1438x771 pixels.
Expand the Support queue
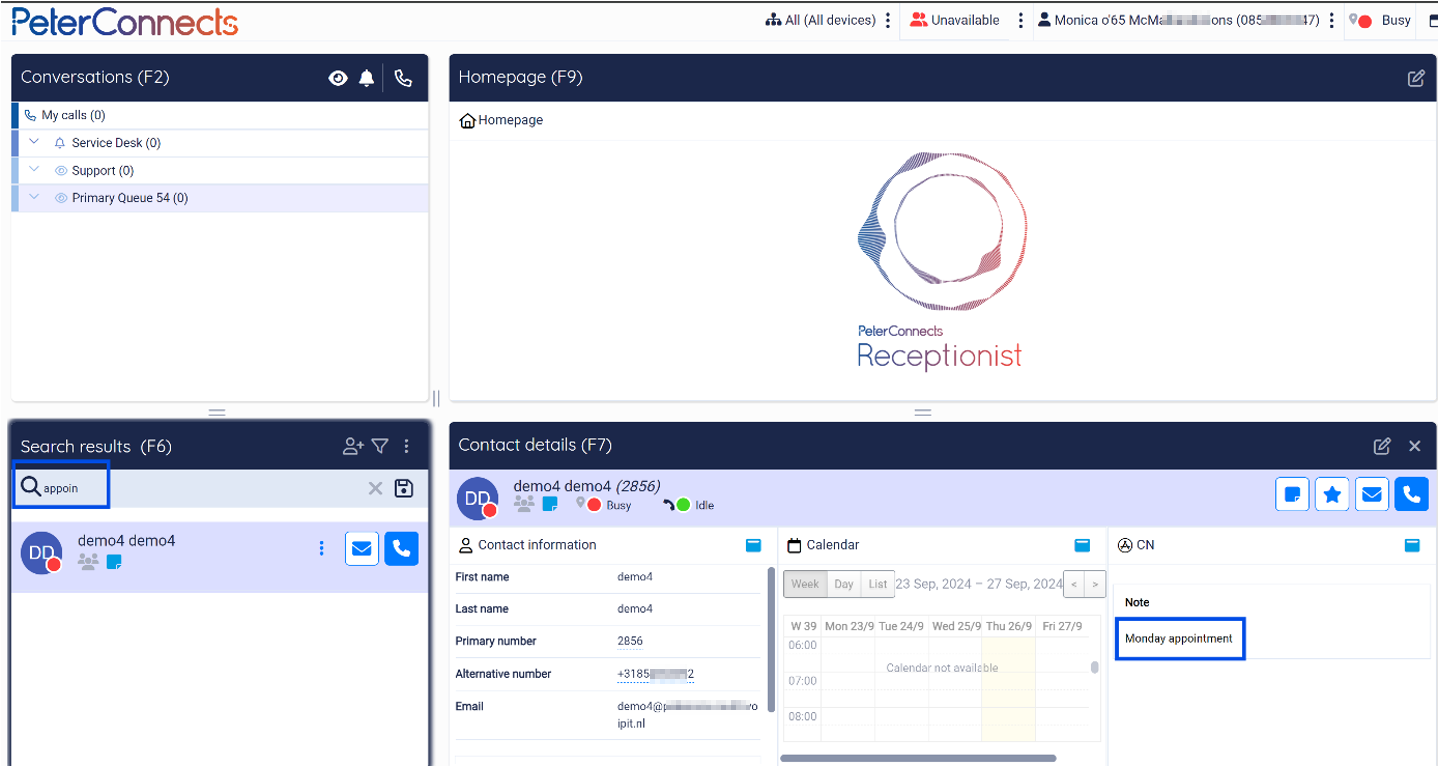pos(35,170)
